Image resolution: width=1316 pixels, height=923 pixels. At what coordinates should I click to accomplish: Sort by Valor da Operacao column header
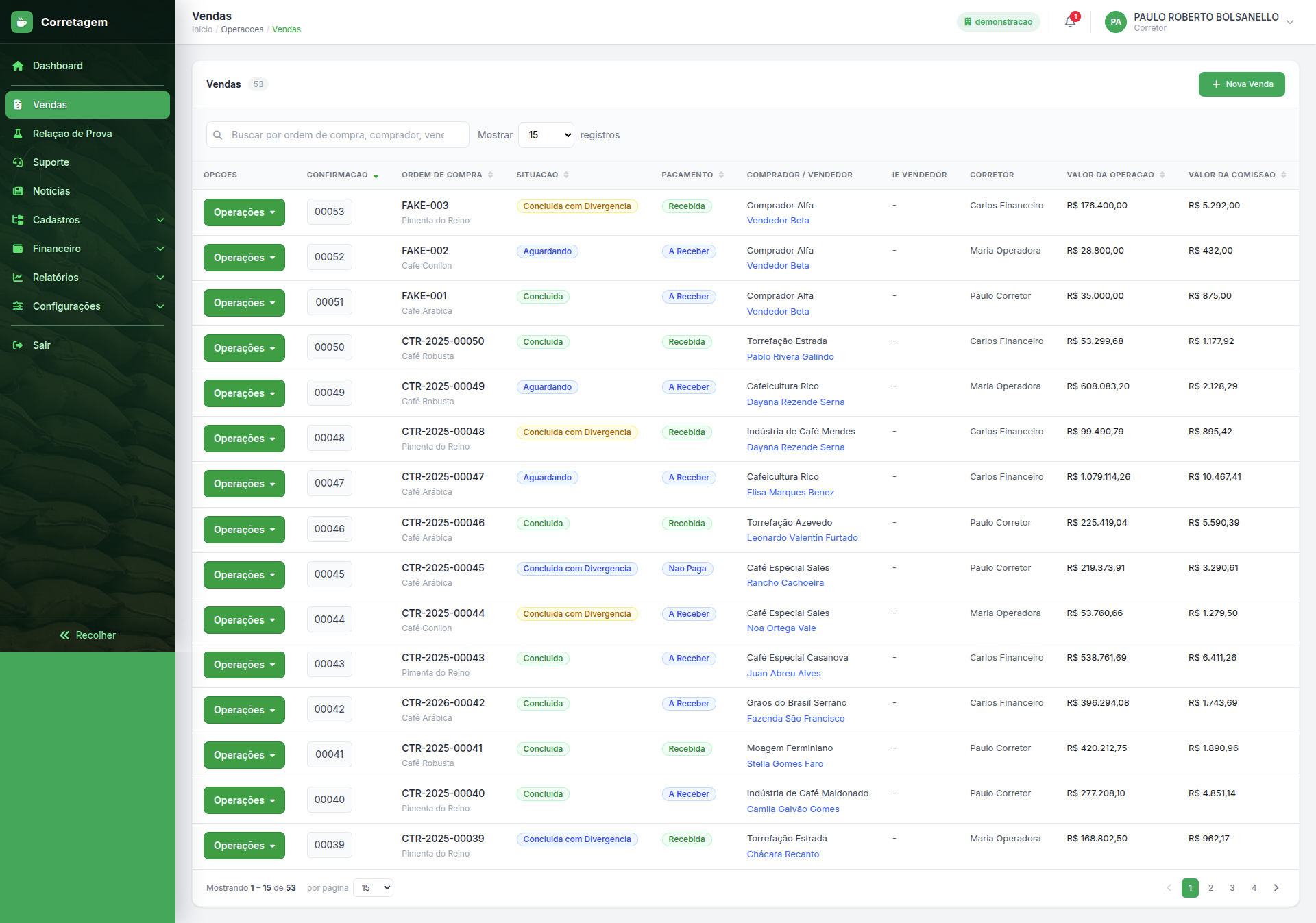tap(1115, 175)
